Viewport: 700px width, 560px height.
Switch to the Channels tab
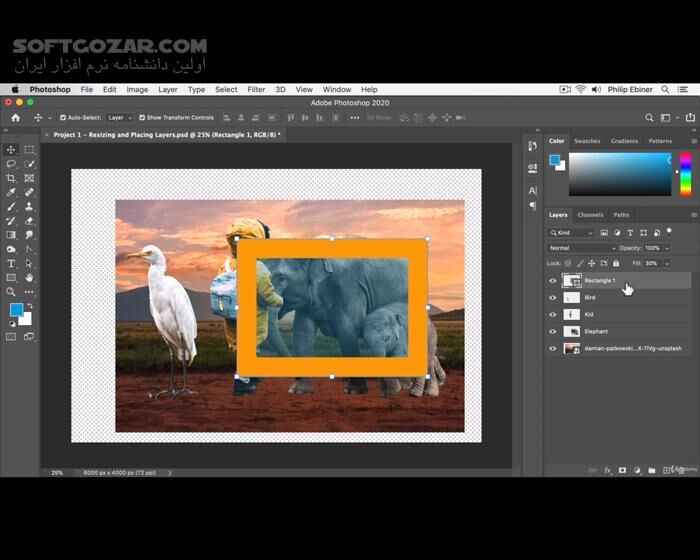click(590, 215)
